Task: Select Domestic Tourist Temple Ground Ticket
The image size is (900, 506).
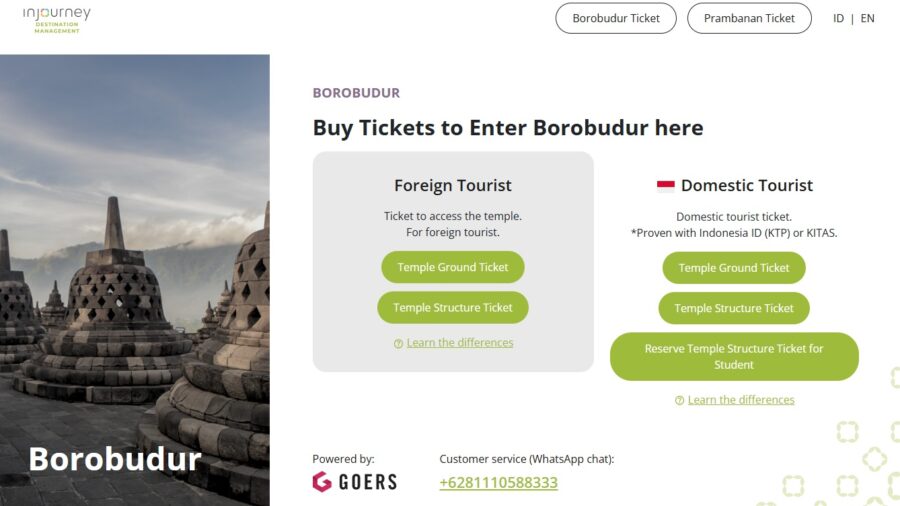Action: pyautogui.click(x=733, y=268)
